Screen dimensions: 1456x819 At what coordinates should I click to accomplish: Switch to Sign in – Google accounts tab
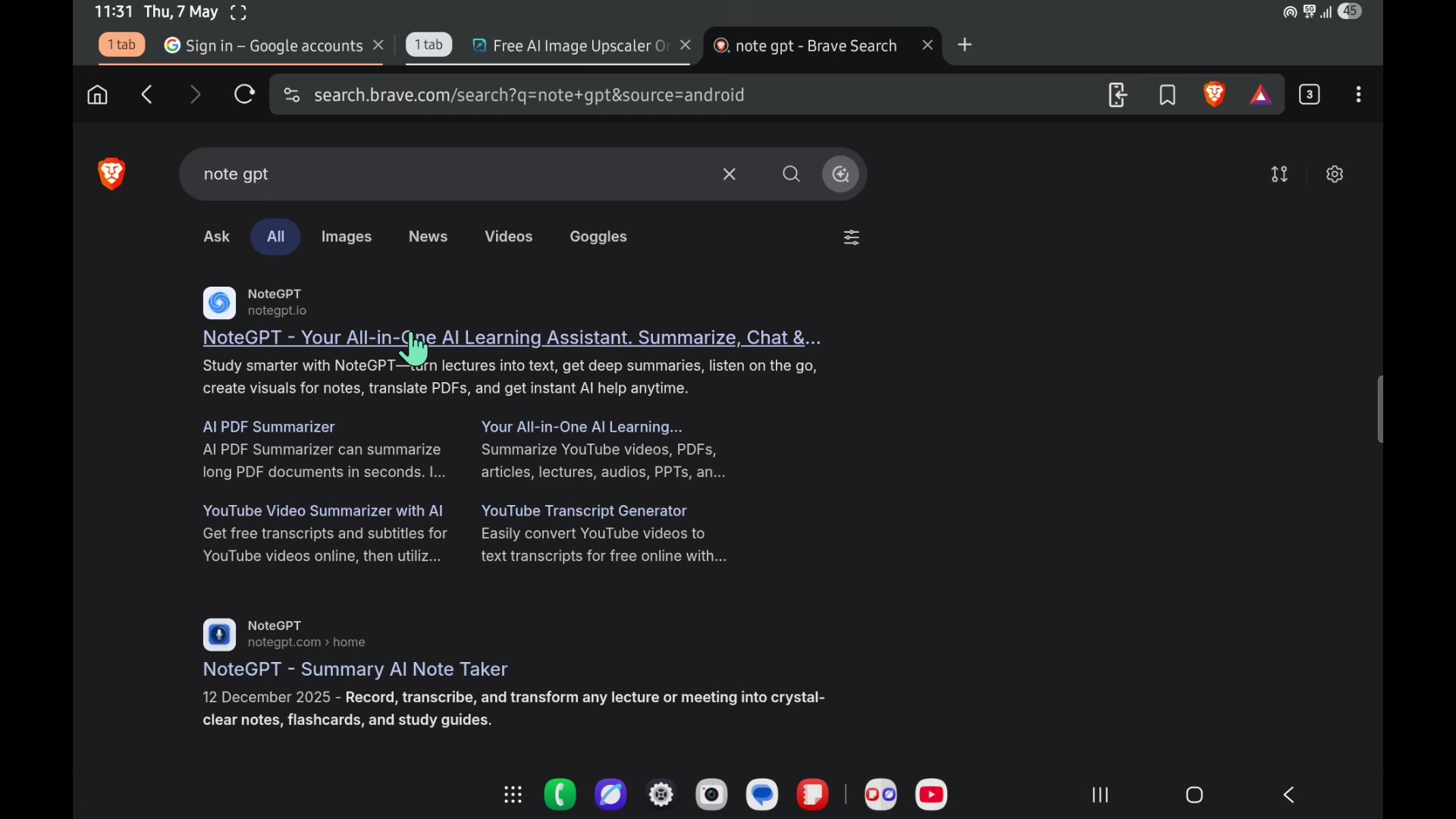pos(263,47)
